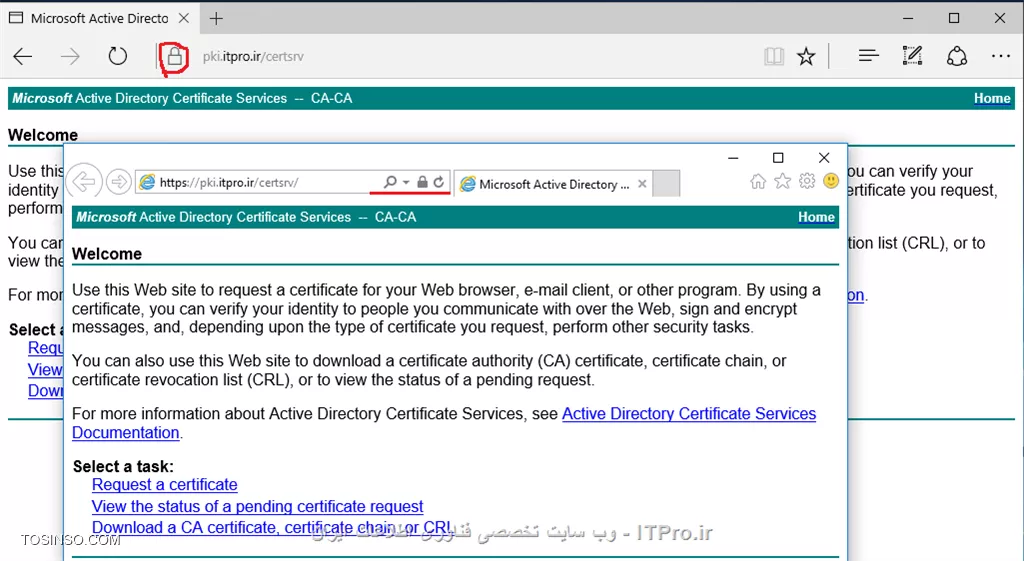Screen dimensions: 1024x561
Task: Open the Share icon in Edge
Action: tap(957, 56)
